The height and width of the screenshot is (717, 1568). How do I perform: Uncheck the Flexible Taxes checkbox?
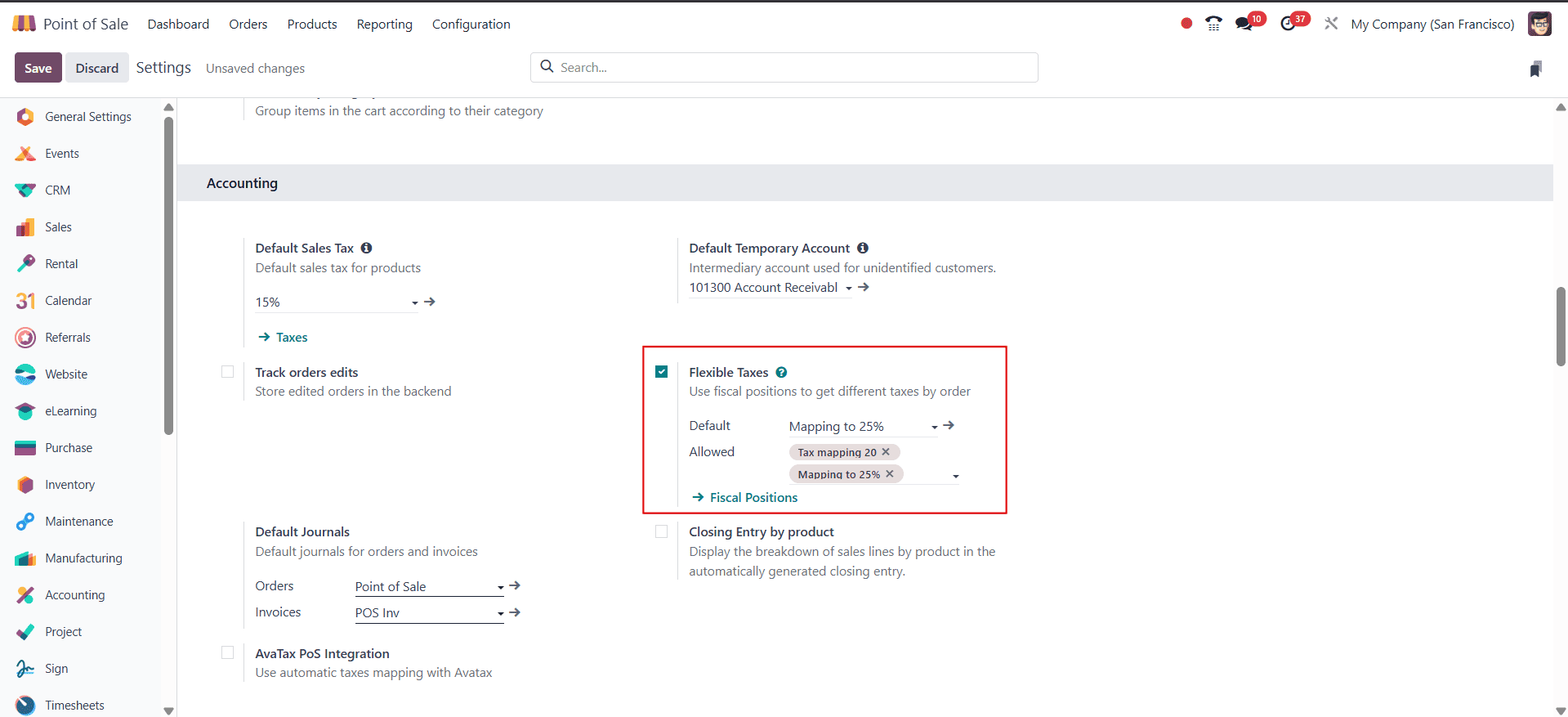(662, 372)
